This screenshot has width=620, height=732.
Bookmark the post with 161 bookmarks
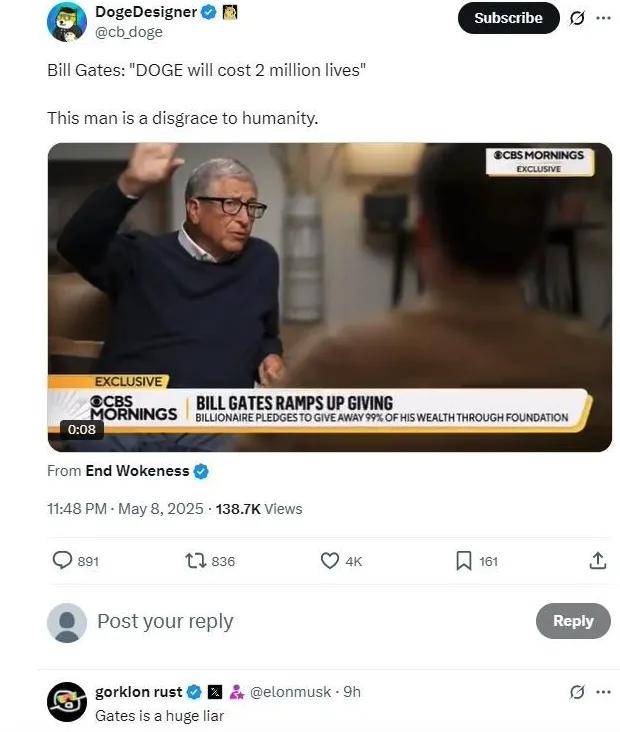tap(464, 561)
